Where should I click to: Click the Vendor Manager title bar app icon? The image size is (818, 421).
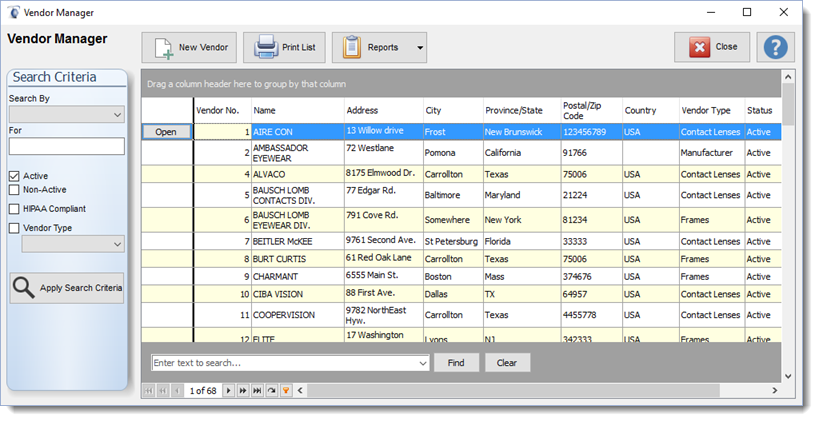click(14, 13)
